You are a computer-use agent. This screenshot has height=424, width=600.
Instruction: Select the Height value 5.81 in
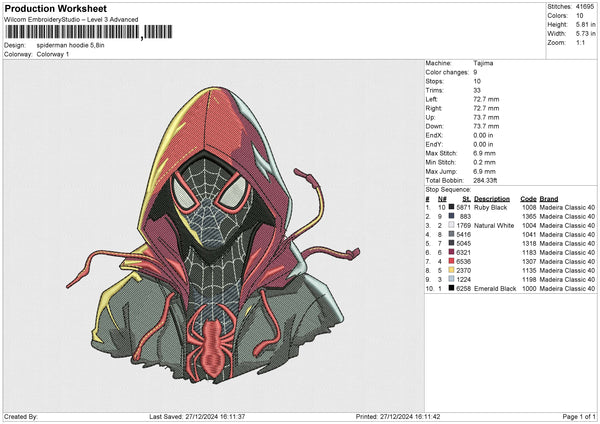coord(586,24)
